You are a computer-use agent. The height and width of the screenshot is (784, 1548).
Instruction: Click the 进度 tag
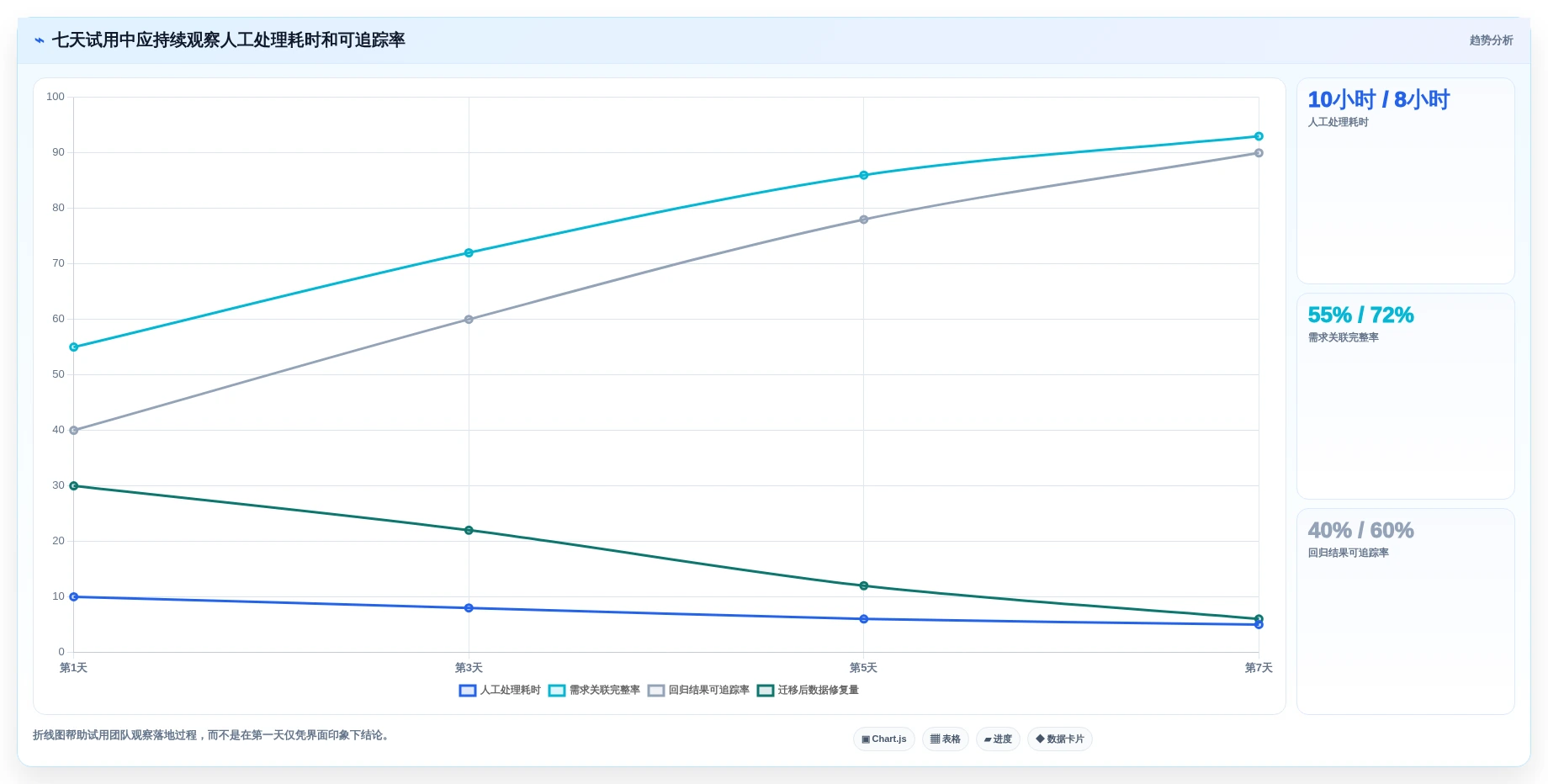coord(999,739)
